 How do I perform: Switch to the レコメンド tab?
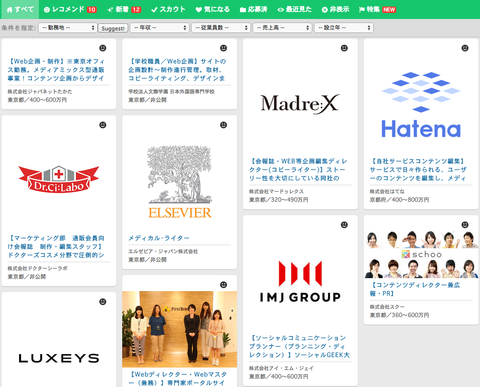tap(70, 9)
